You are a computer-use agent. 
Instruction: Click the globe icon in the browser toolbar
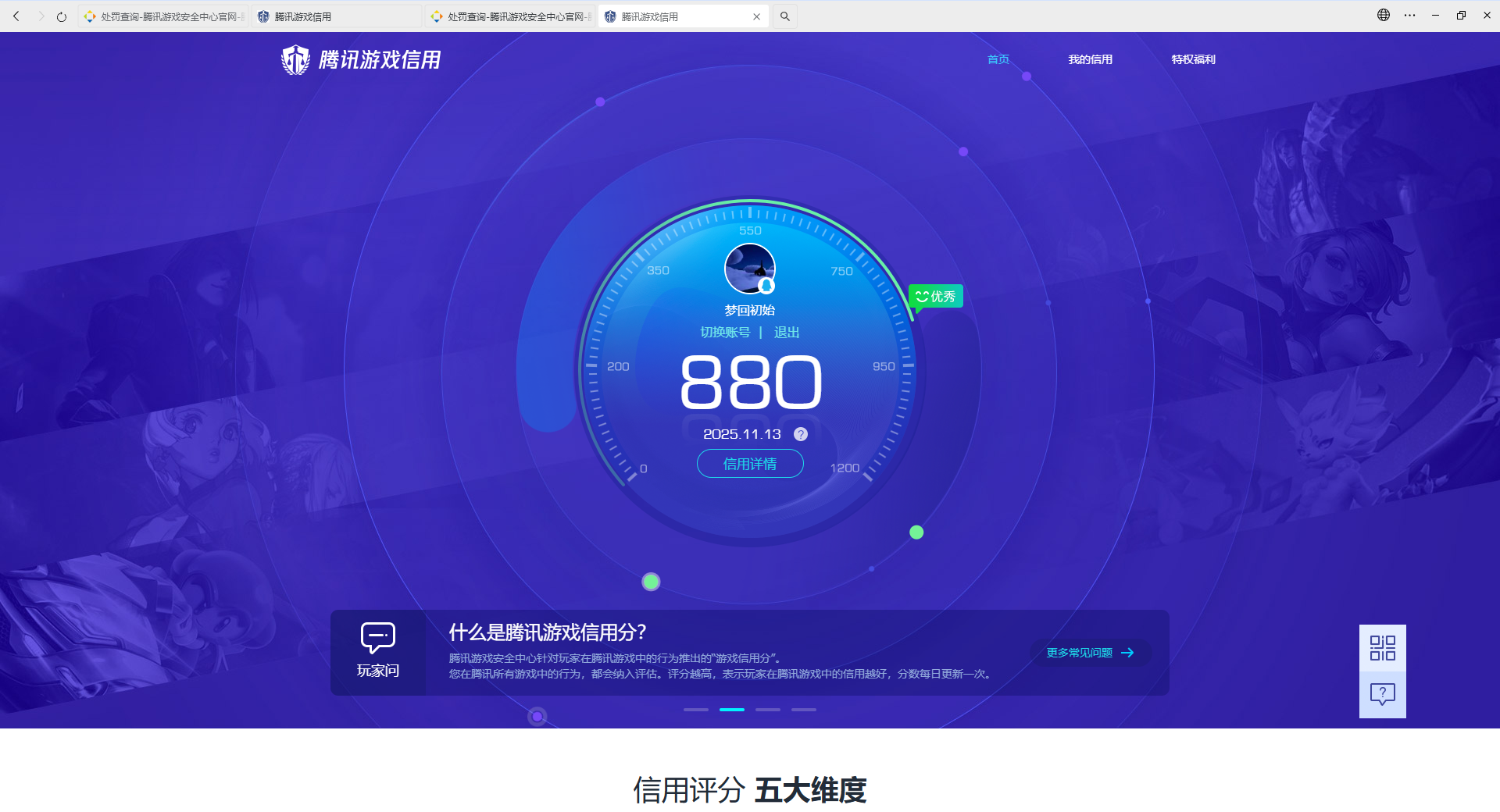1383,16
